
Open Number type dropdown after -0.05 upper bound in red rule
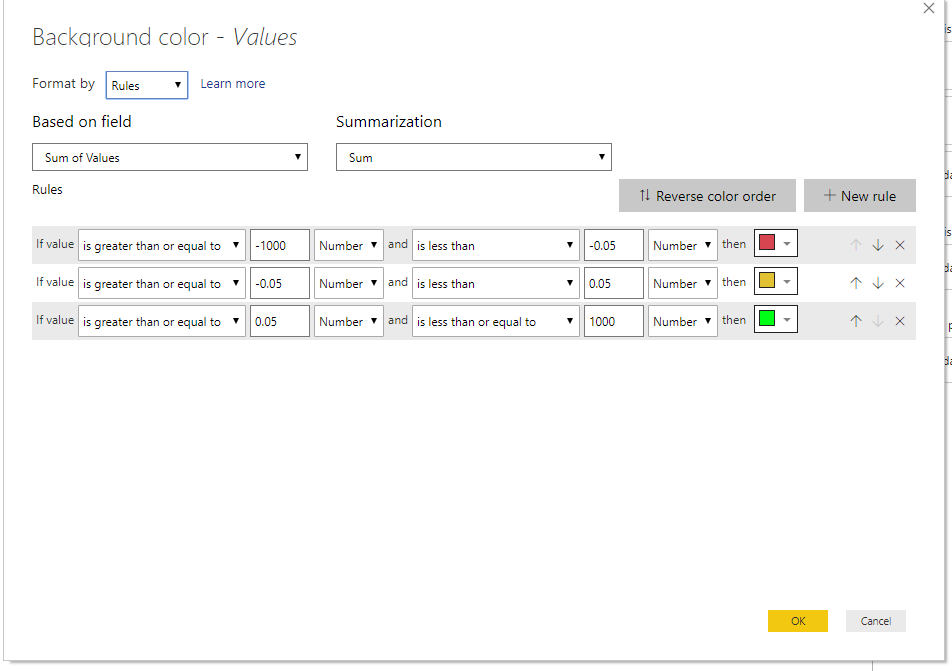pyautogui.click(x=683, y=245)
